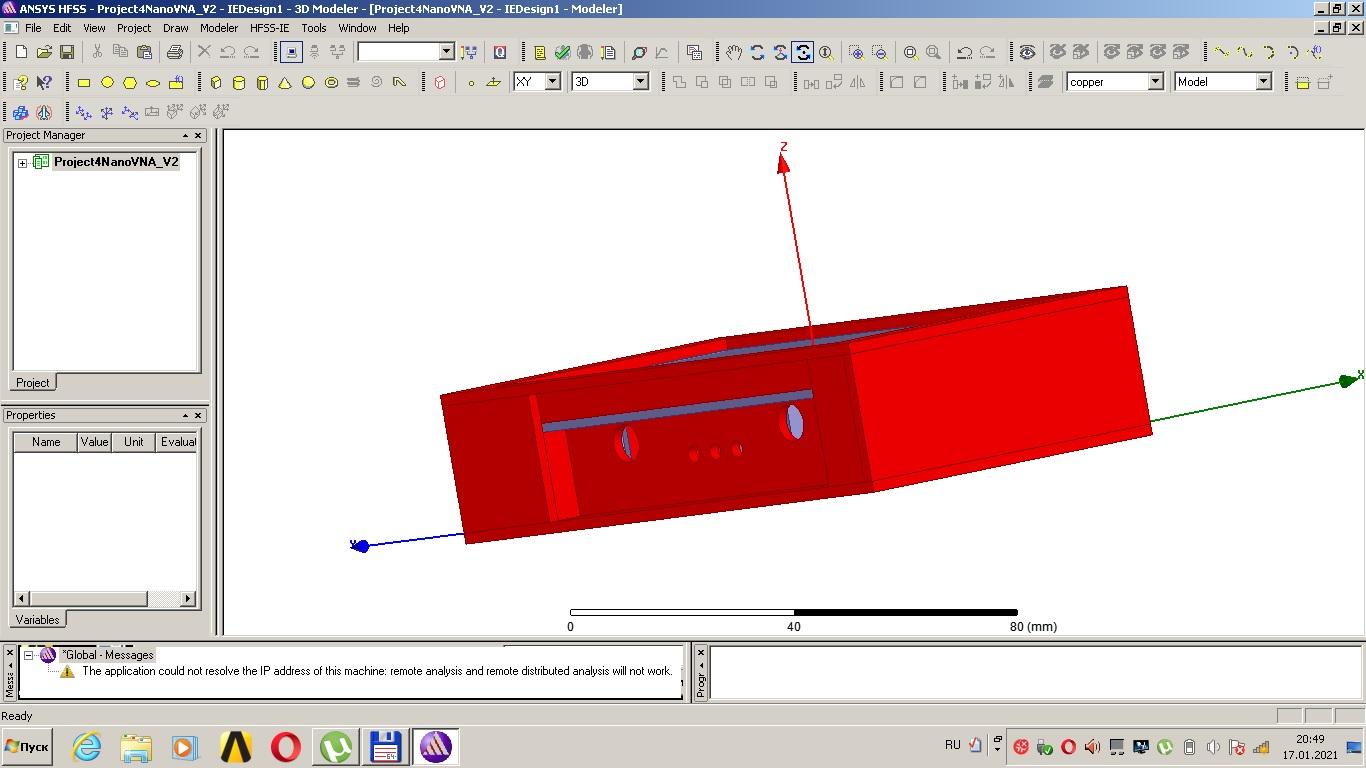The image size is (1366, 768).
Task: Click the Windows Start (Пуск) button
Action: [x=27, y=747]
